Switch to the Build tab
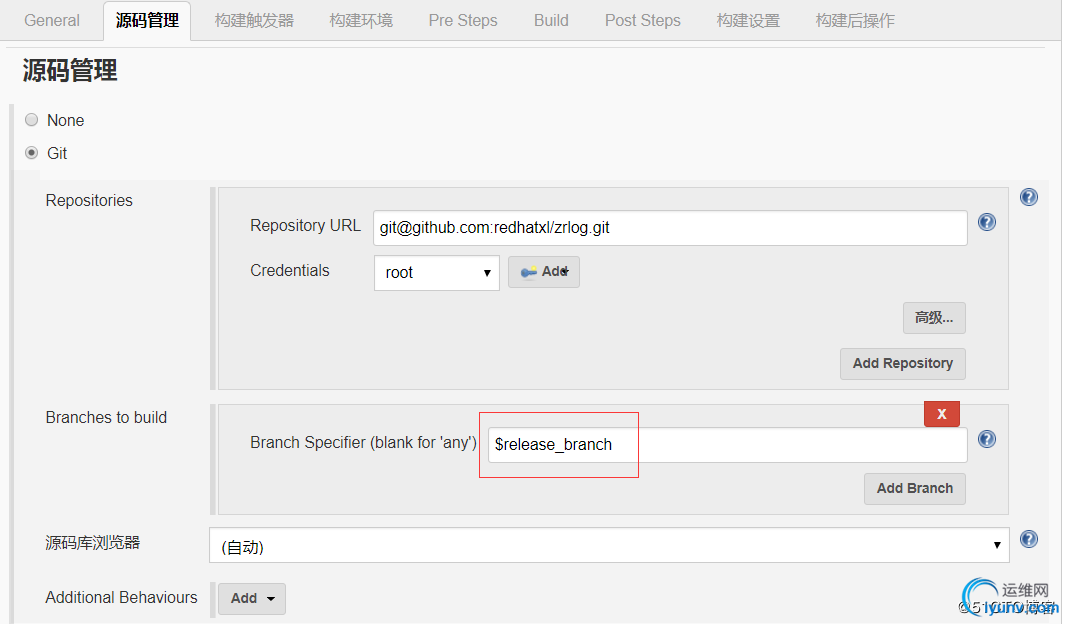Image resolution: width=1065 pixels, height=624 pixels. 551,20
